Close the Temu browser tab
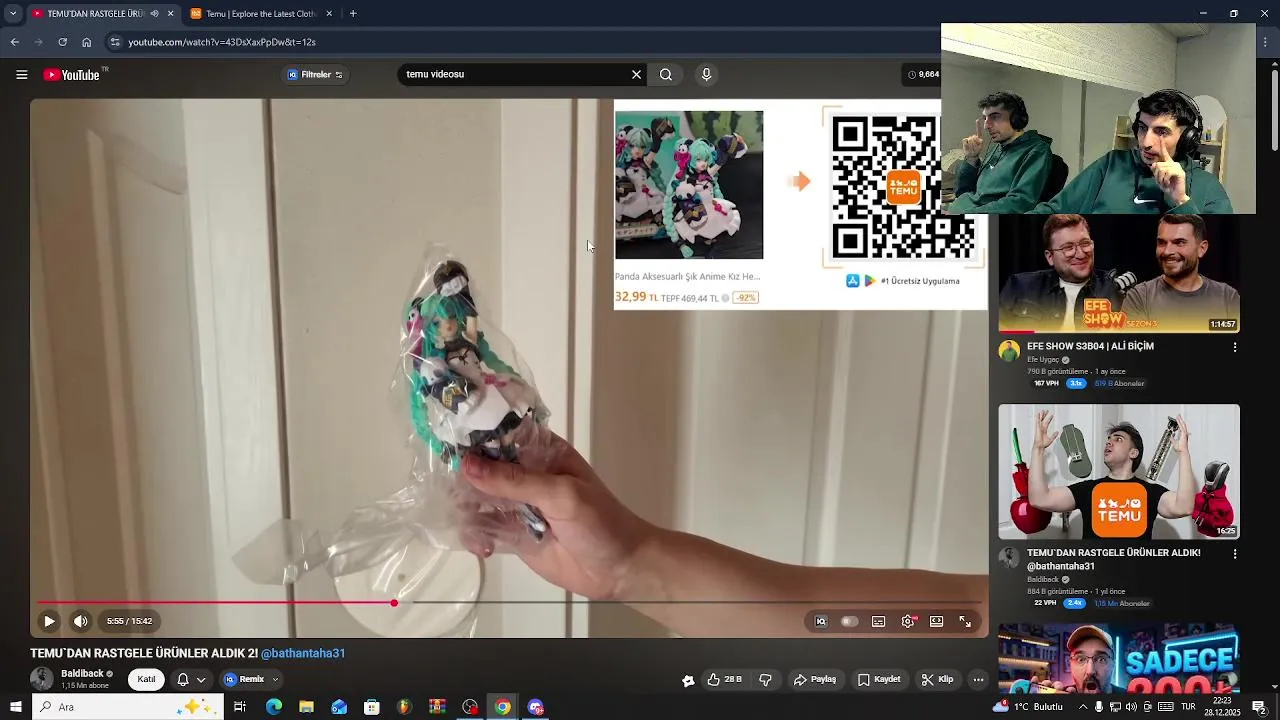The image size is (1280, 720). point(329,14)
